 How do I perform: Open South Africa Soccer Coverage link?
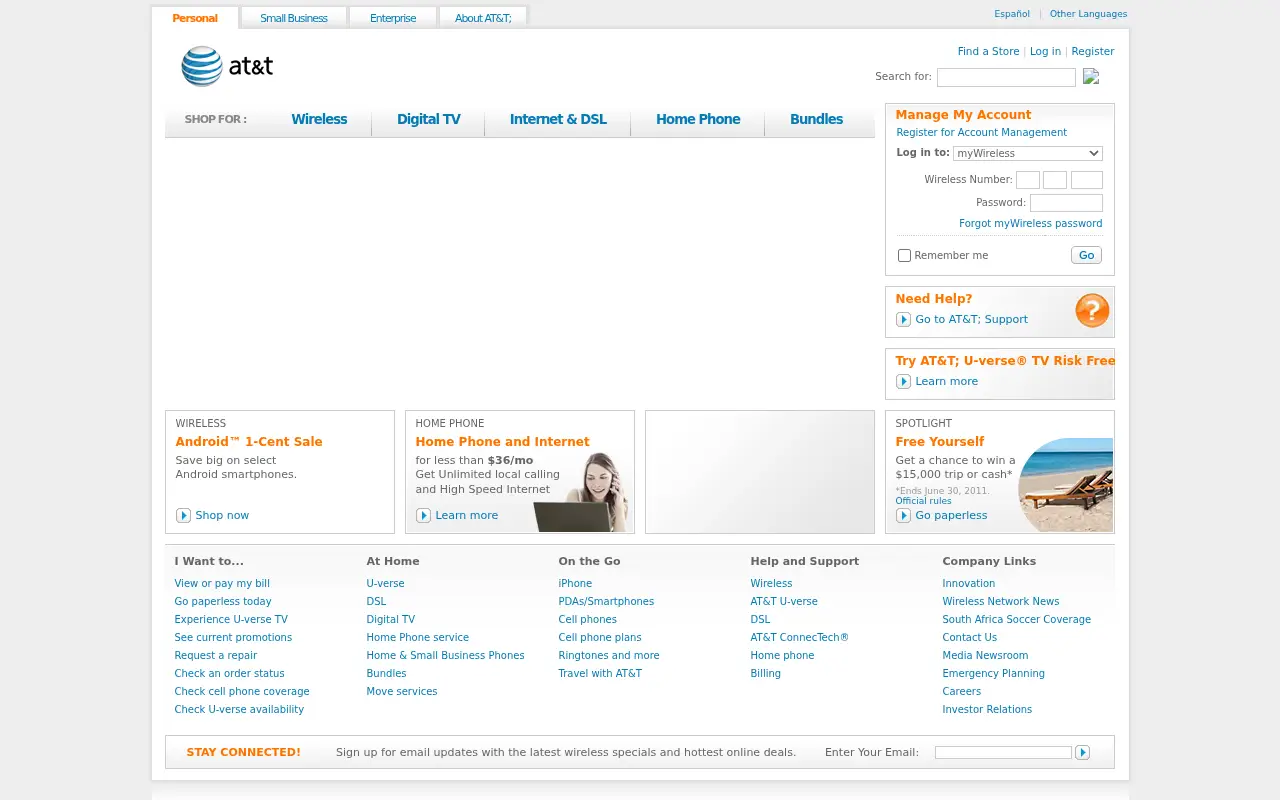click(1016, 620)
